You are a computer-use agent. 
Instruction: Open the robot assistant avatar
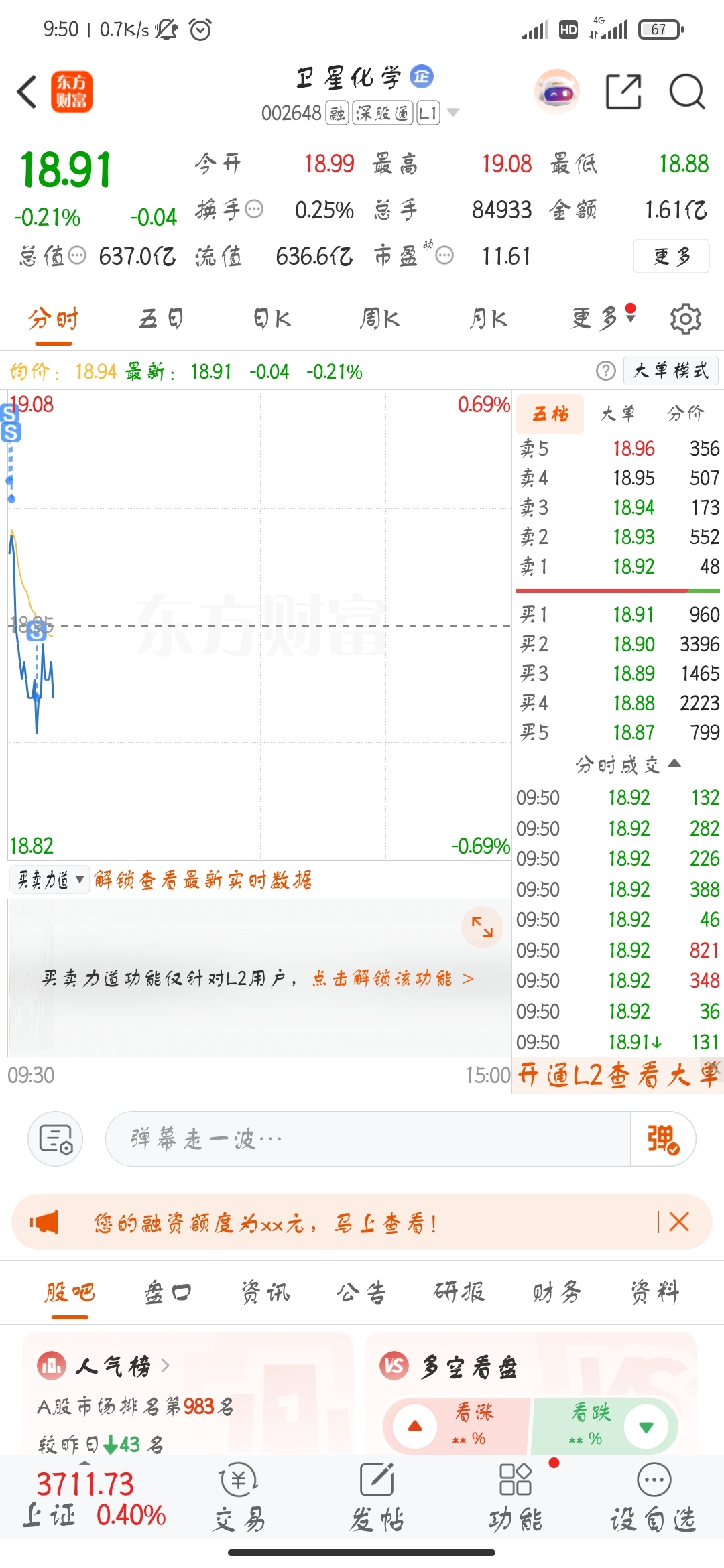pyautogui.click(x=557, y=92)
